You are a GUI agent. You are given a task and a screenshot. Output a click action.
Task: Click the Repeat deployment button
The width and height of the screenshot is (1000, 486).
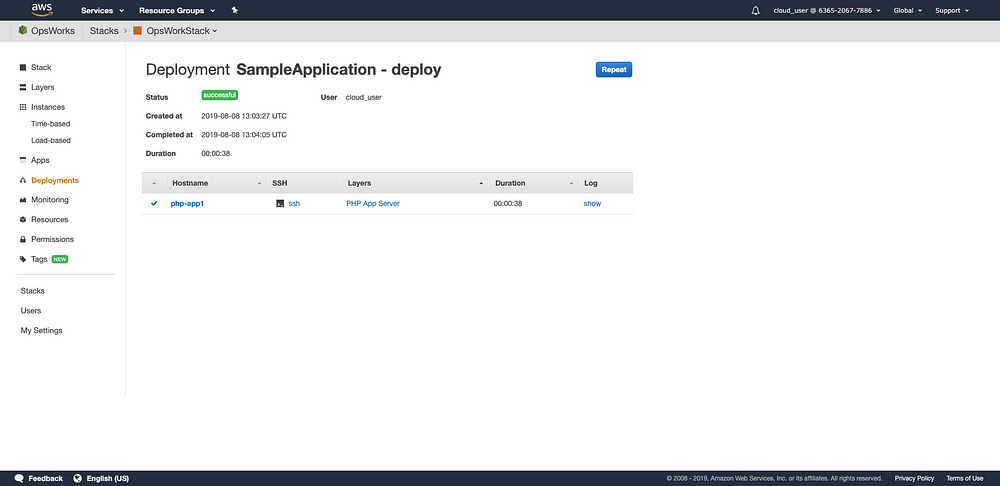point(614,70)
